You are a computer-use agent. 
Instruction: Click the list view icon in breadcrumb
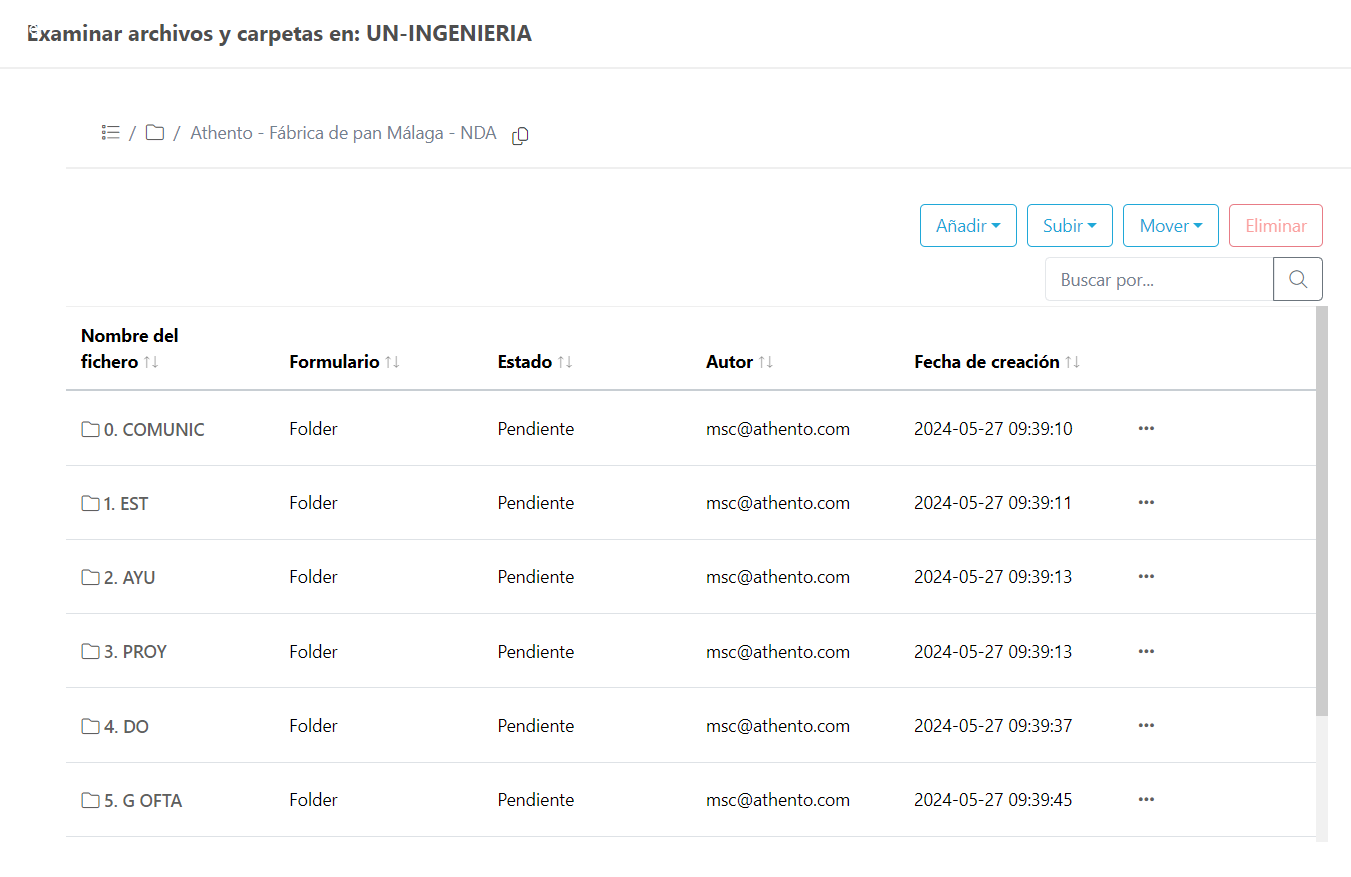tap(110, 133)
